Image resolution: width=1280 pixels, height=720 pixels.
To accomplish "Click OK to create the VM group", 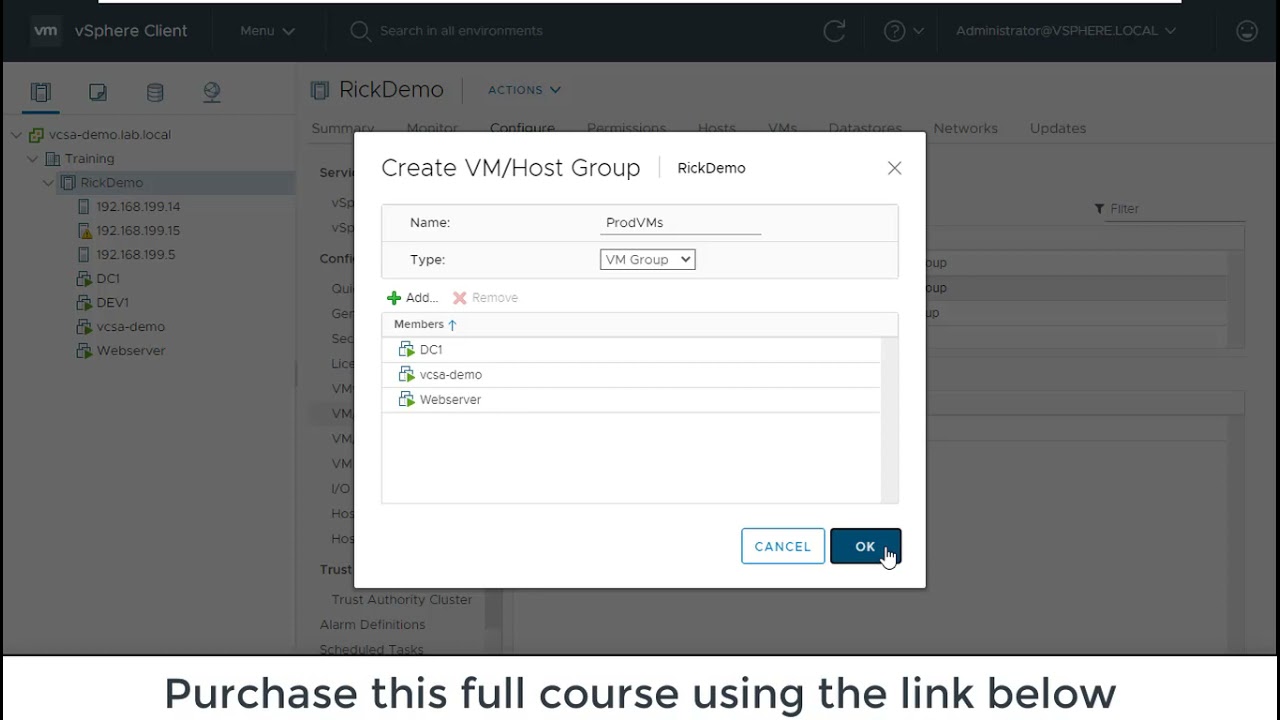I will [865, 546].
